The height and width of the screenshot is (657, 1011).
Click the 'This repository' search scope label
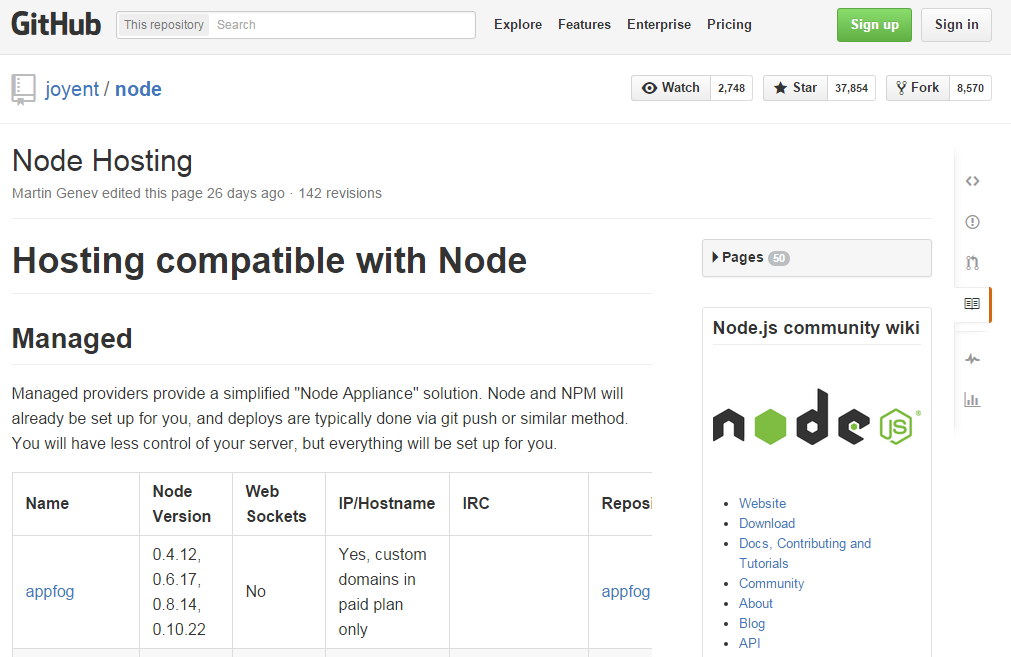click(x=164, y=25)
